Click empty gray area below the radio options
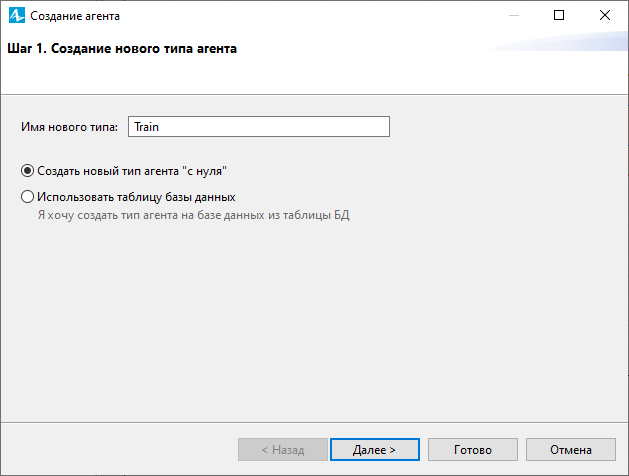The width and height of the screenshot is (629, 476). 314,321
